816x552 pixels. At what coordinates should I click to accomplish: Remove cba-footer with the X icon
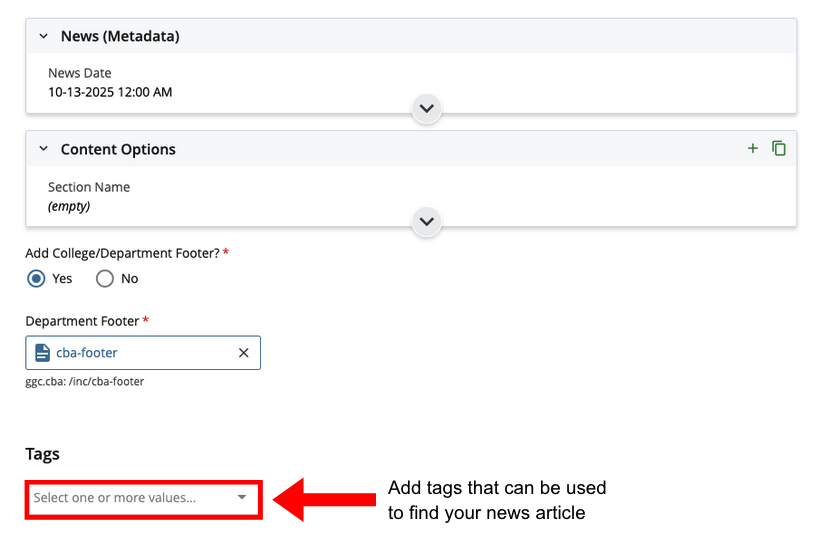244,353
